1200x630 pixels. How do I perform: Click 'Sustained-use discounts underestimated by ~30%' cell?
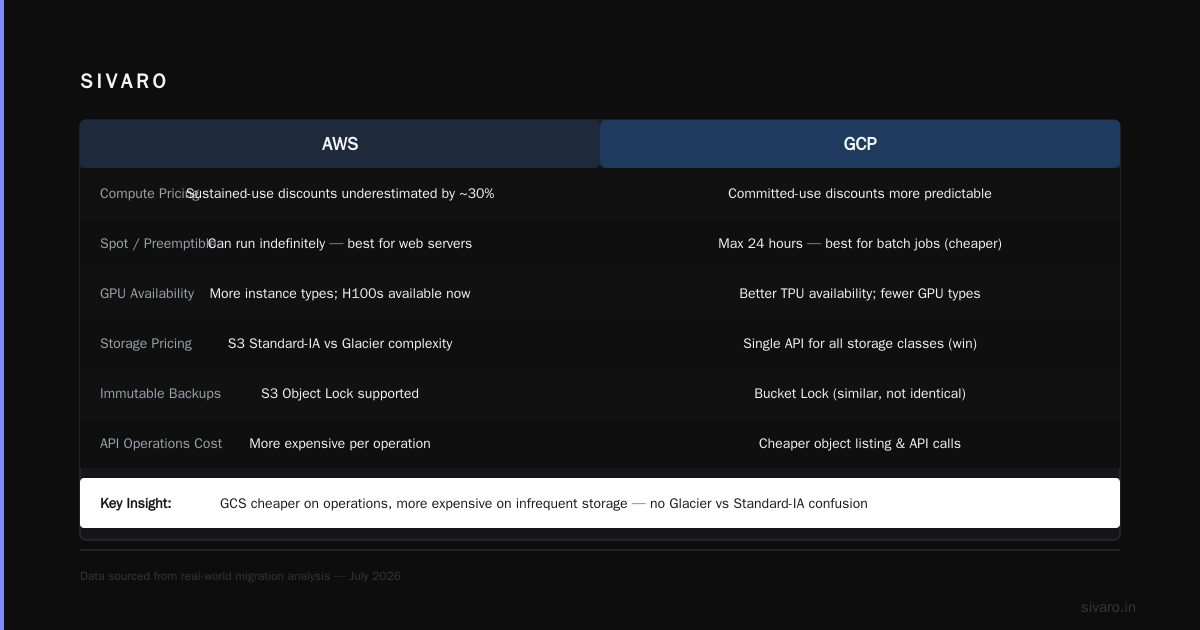[340, 193]
